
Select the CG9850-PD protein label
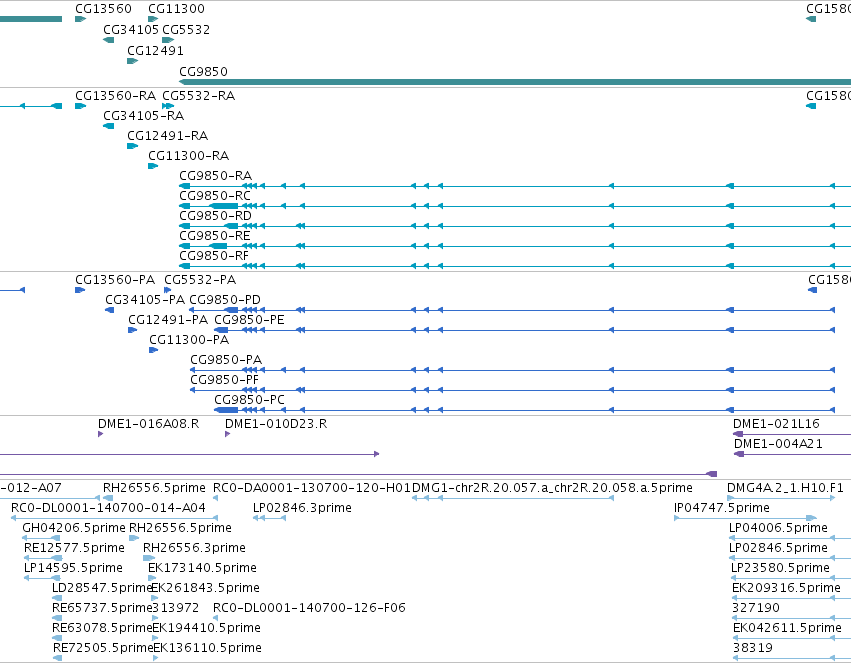click(x=225, y=300)
